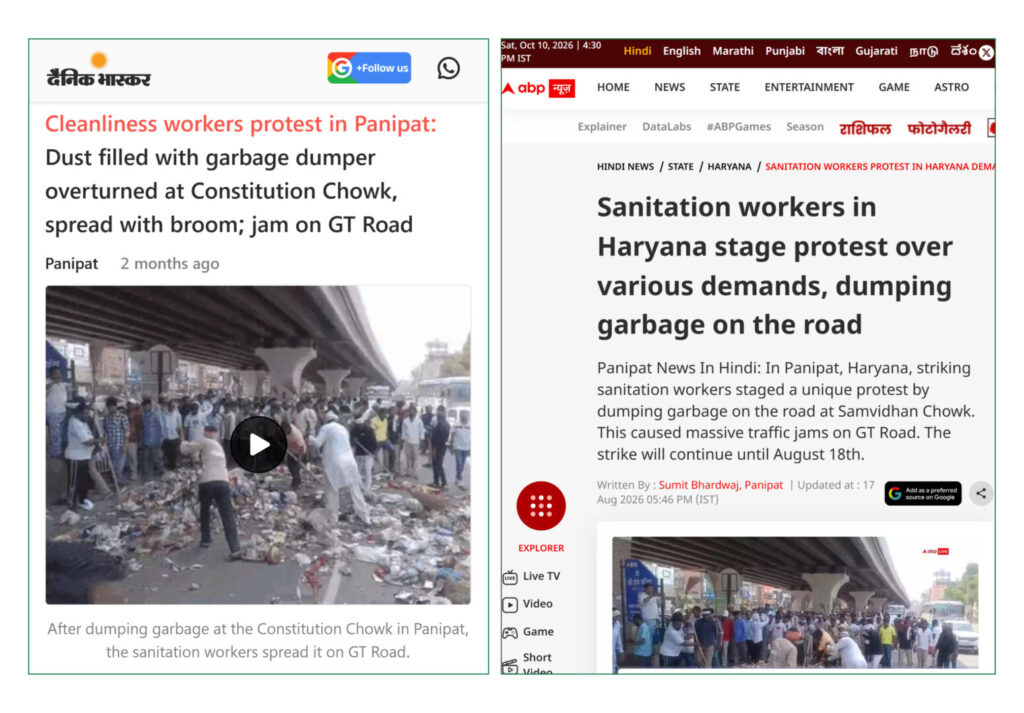Click the 'Panipat News In Hindi' article summary paragraph
Screen dimensions: 1024x713
[x=786, y=411]
